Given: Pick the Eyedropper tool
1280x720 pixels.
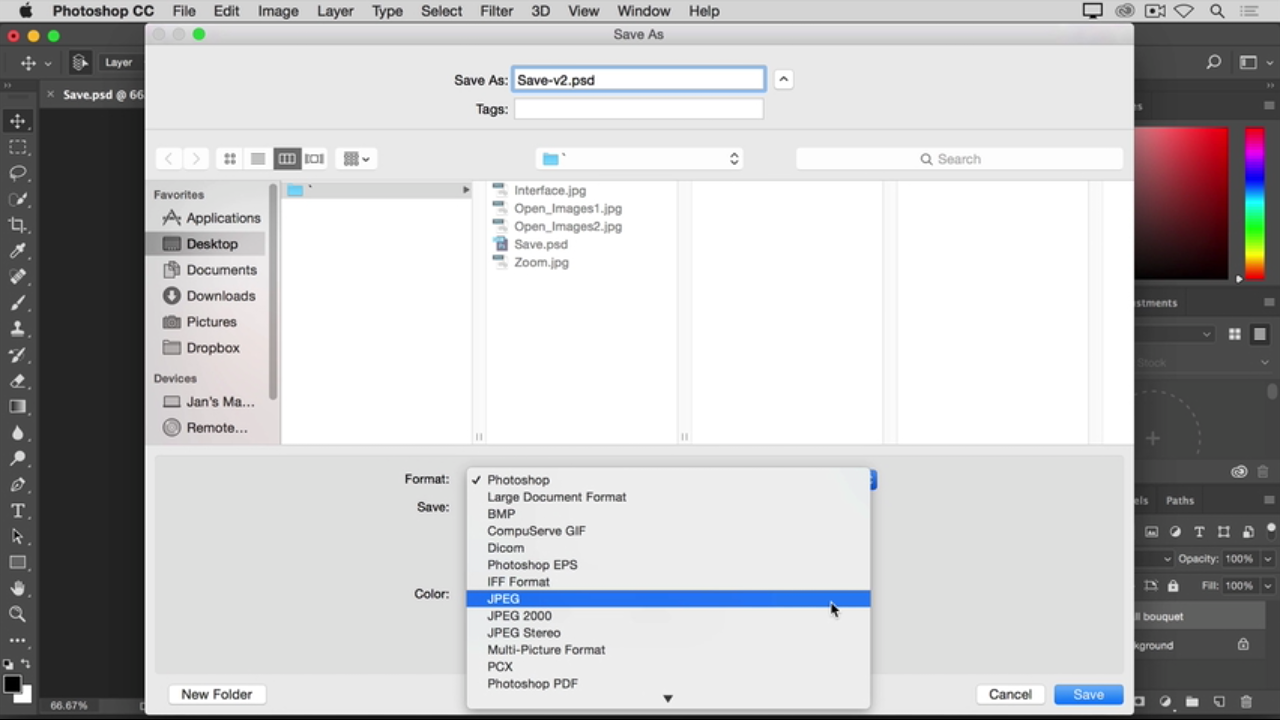Looking at the screenshot, I should 18,251.
